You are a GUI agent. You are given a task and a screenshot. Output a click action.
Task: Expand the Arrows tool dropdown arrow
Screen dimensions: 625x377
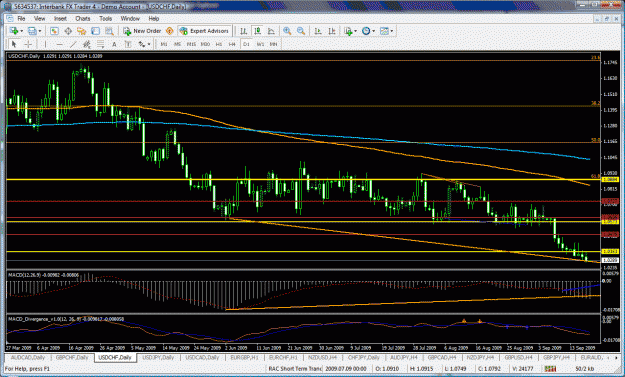(149, 44)
